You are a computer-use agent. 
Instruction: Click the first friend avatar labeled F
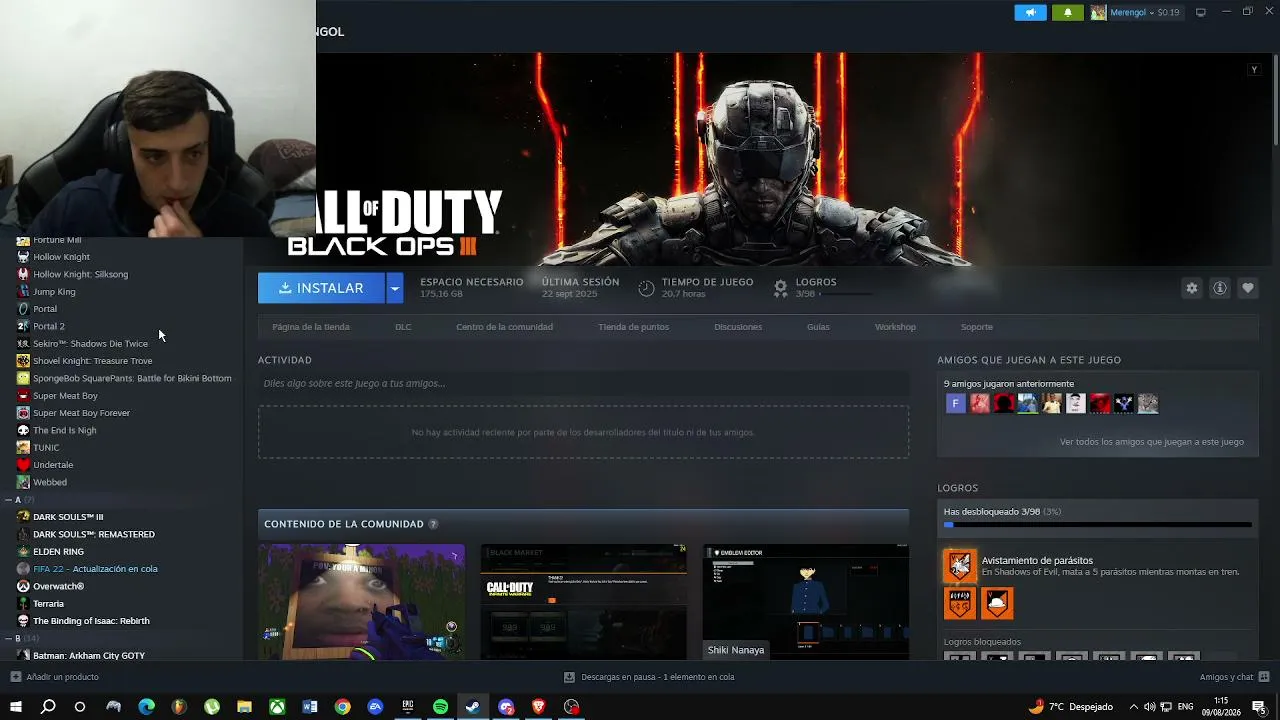click(956, 403)
